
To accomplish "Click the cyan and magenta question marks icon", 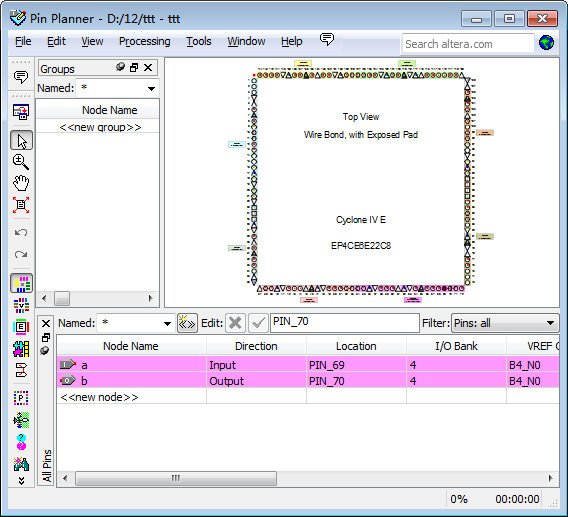I will tap(21, 442).
